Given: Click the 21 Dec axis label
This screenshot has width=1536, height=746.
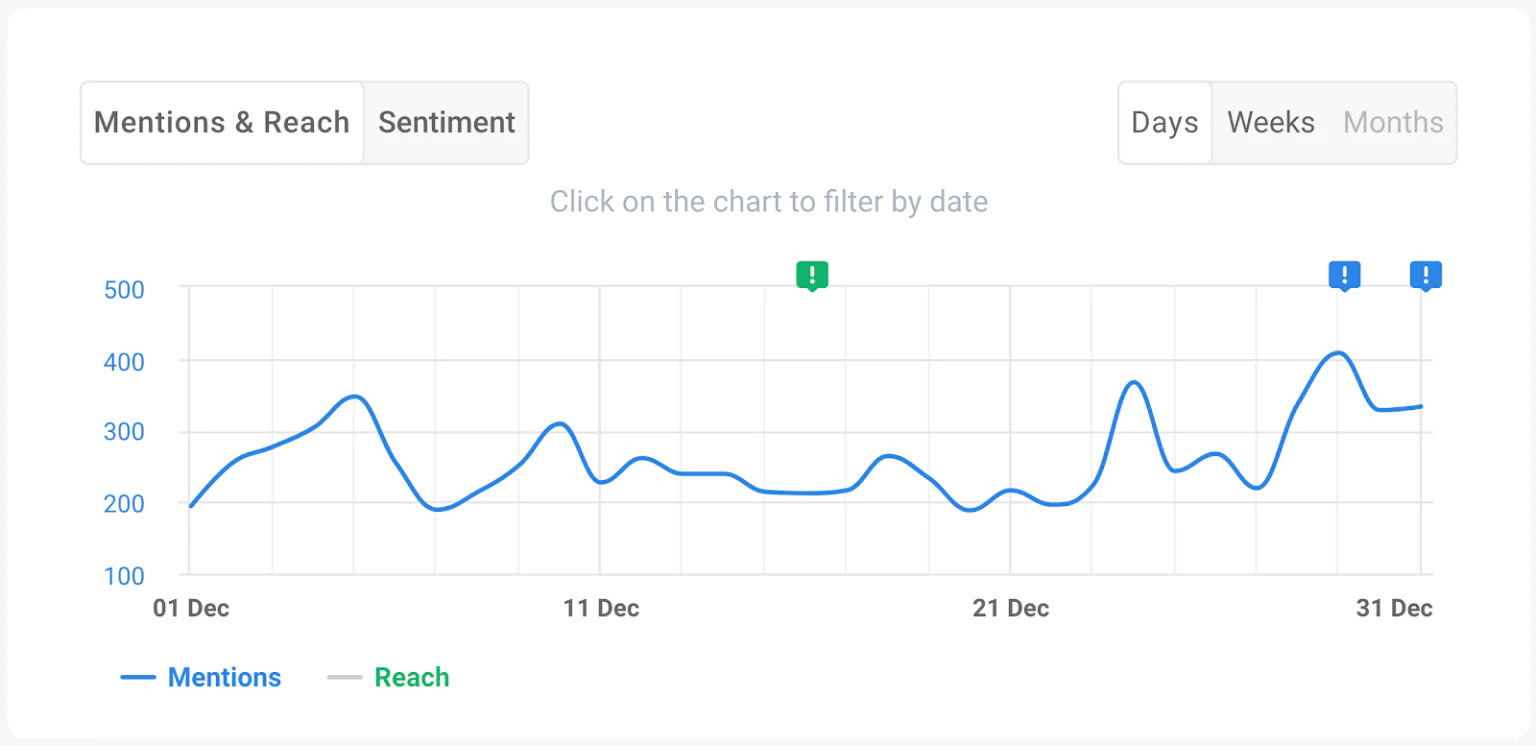Looking at the screenshot, I should (x=1011, y=607).
